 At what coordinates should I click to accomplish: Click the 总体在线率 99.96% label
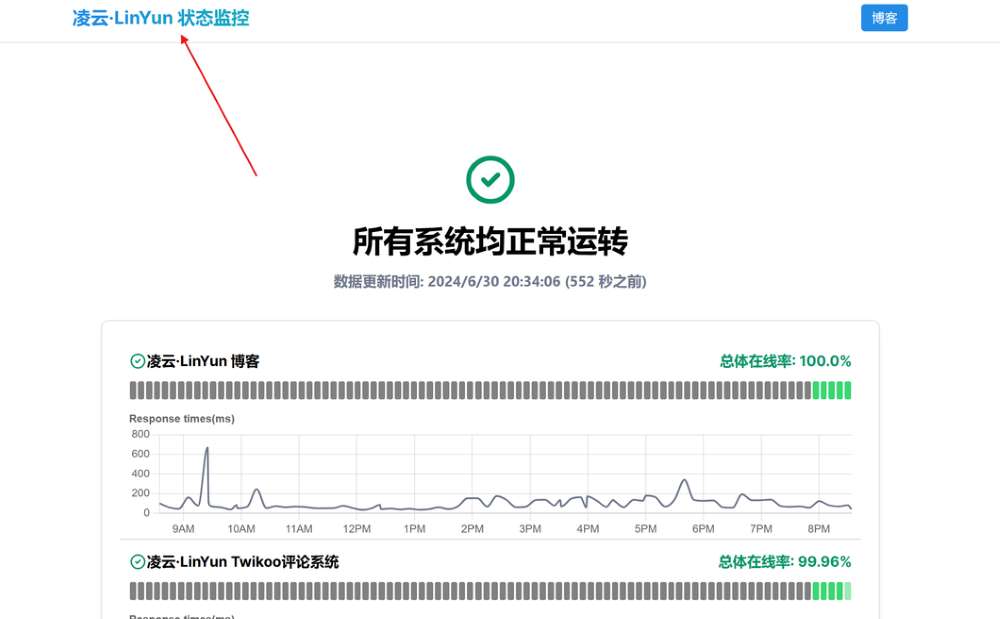(x=785, y=562)
